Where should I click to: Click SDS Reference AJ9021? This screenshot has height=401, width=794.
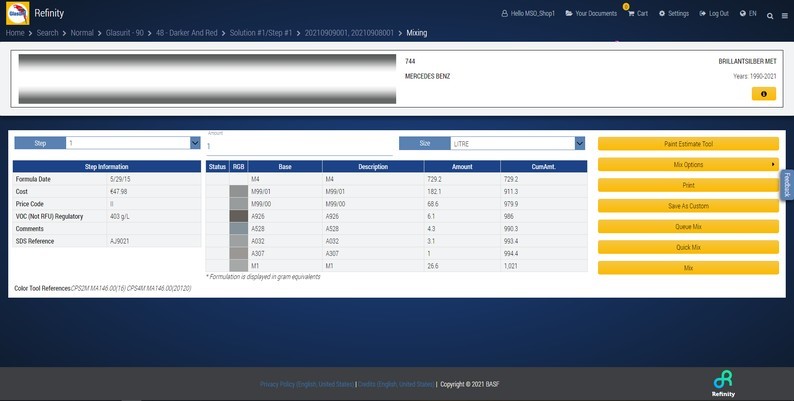pos(120,242)
